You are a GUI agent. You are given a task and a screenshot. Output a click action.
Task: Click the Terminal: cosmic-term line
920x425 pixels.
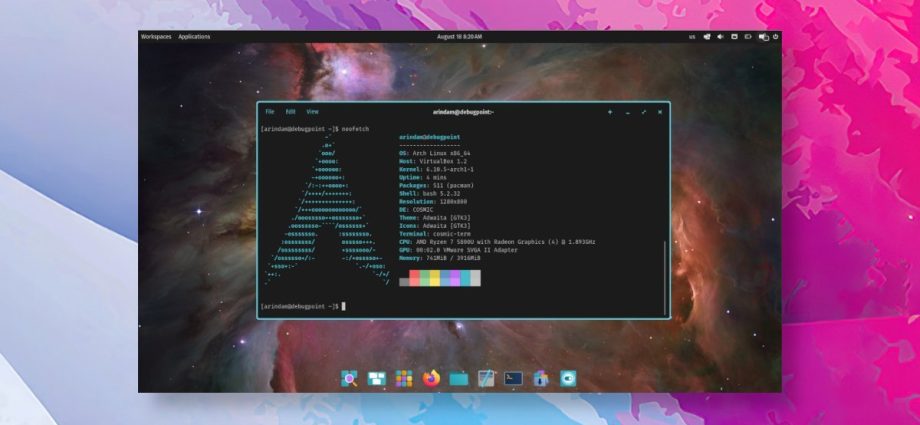coord(435,234)
